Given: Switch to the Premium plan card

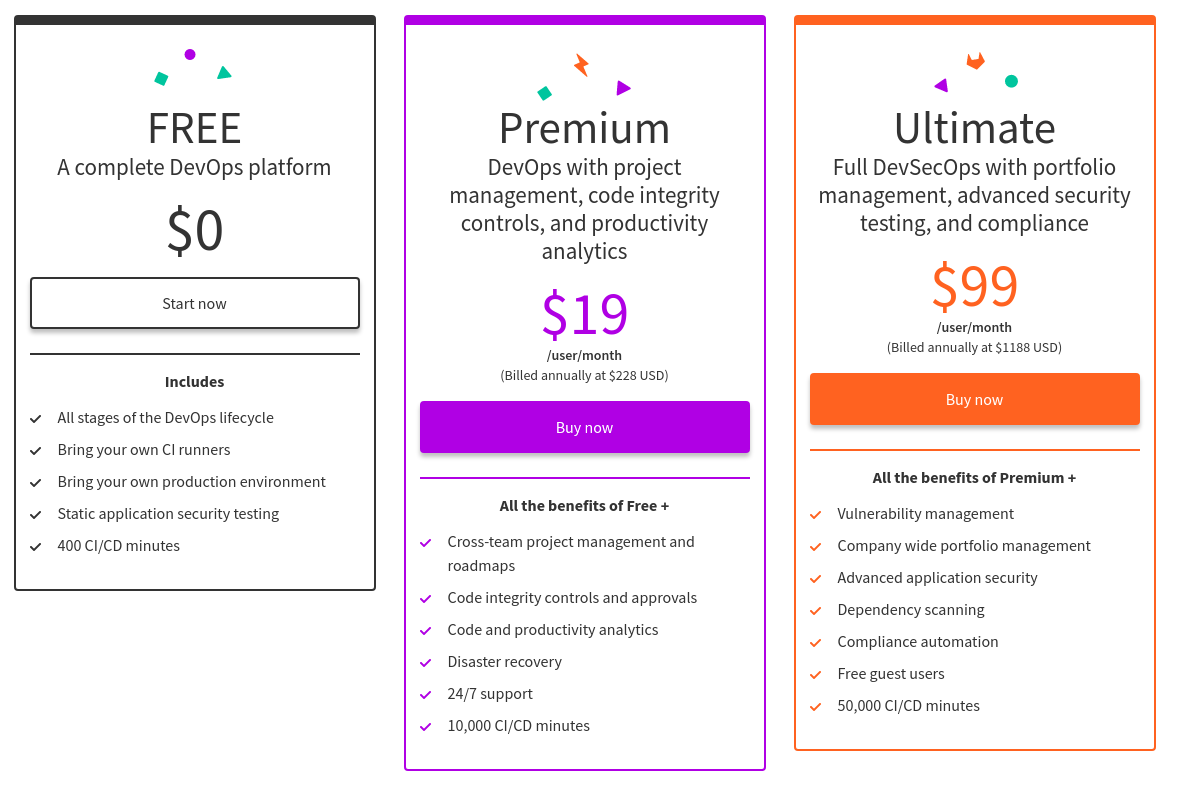Looking at the screenshot, I should pos(584,128).
